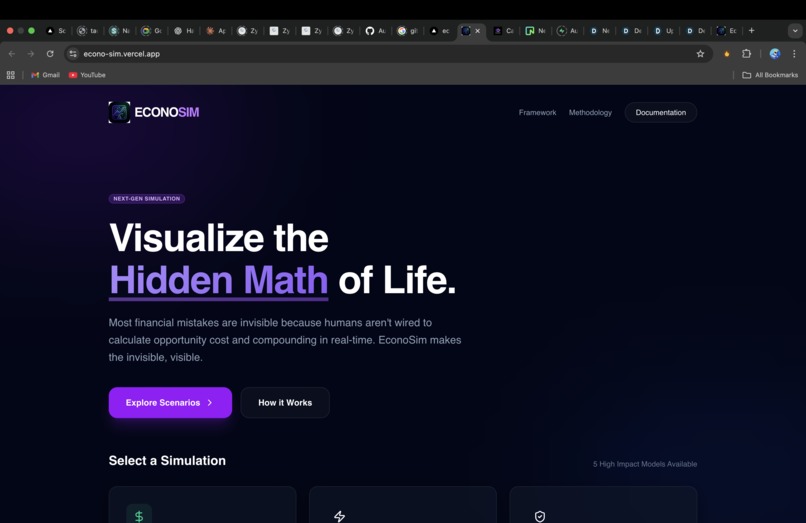Switch to the 'ec' Vercel tab
806x523 pixels.
coord(439,31)
